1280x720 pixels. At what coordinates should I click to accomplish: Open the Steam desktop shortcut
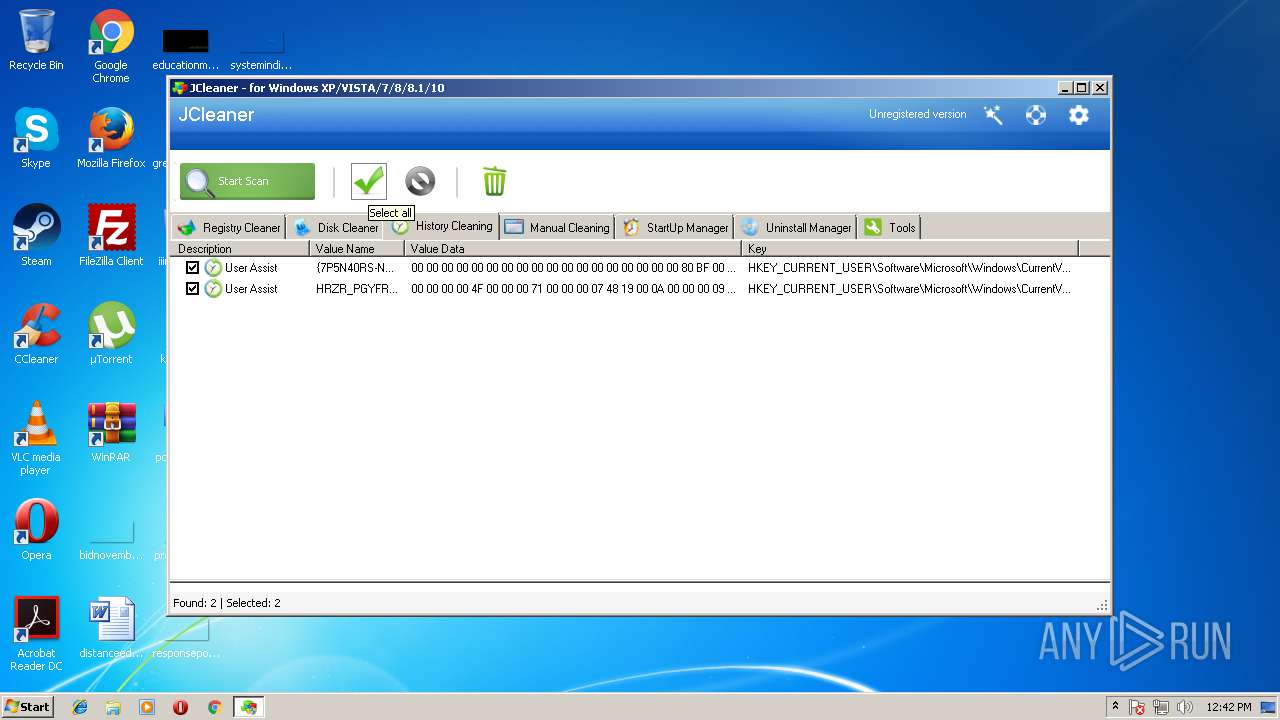pyautogui.click(x=36, y=236)
